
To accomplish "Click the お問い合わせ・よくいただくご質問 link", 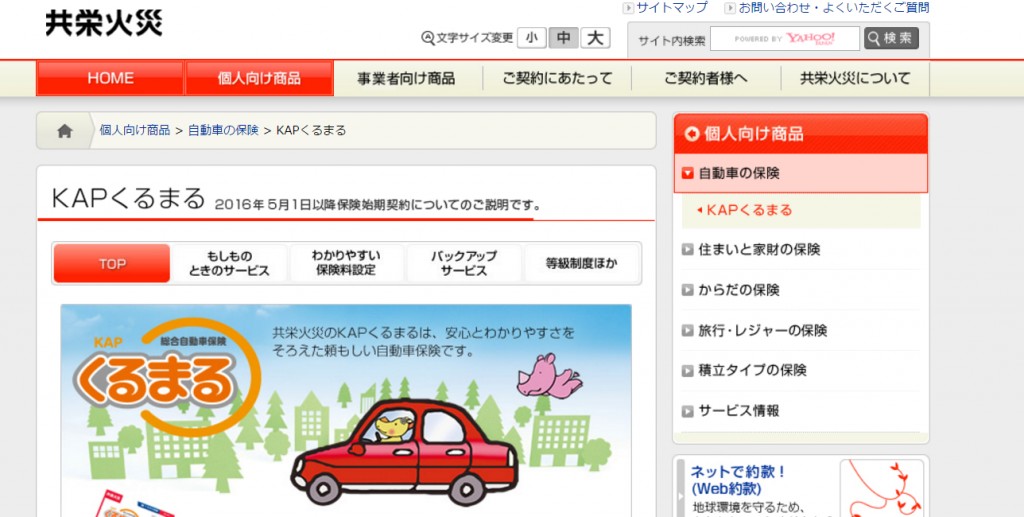I will (x=833, y=8).
